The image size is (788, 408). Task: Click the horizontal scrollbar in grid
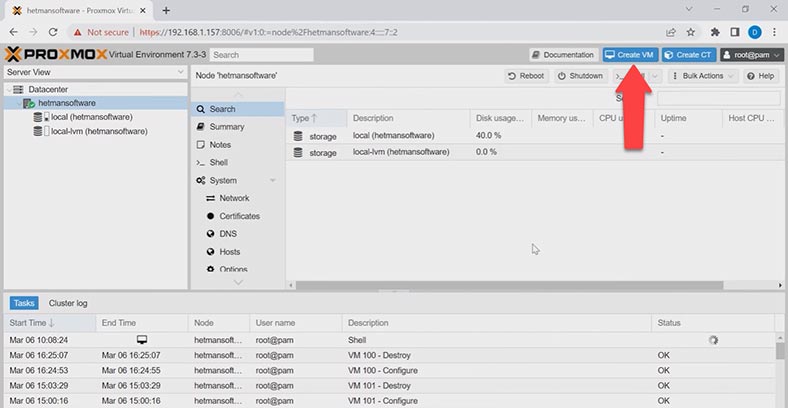coord(509,285)
